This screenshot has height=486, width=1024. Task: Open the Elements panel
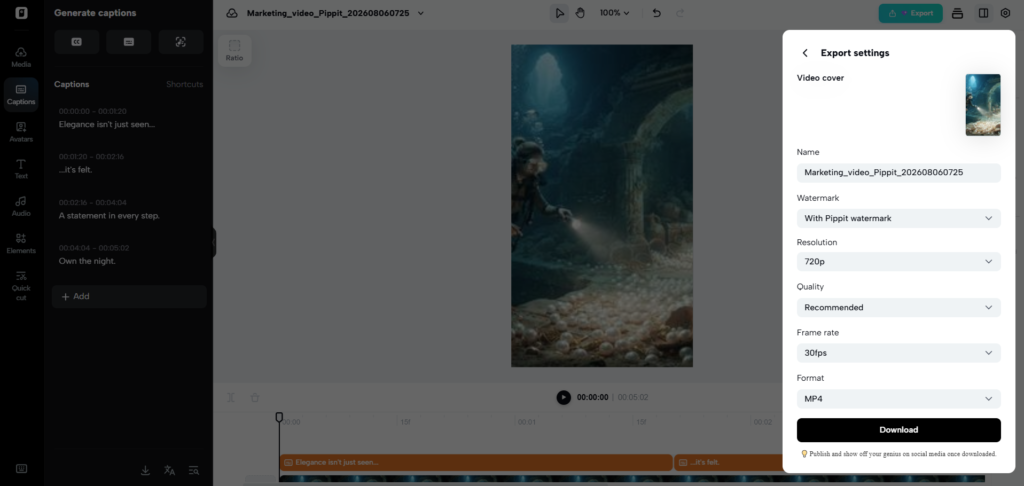[x=21, y=244]
